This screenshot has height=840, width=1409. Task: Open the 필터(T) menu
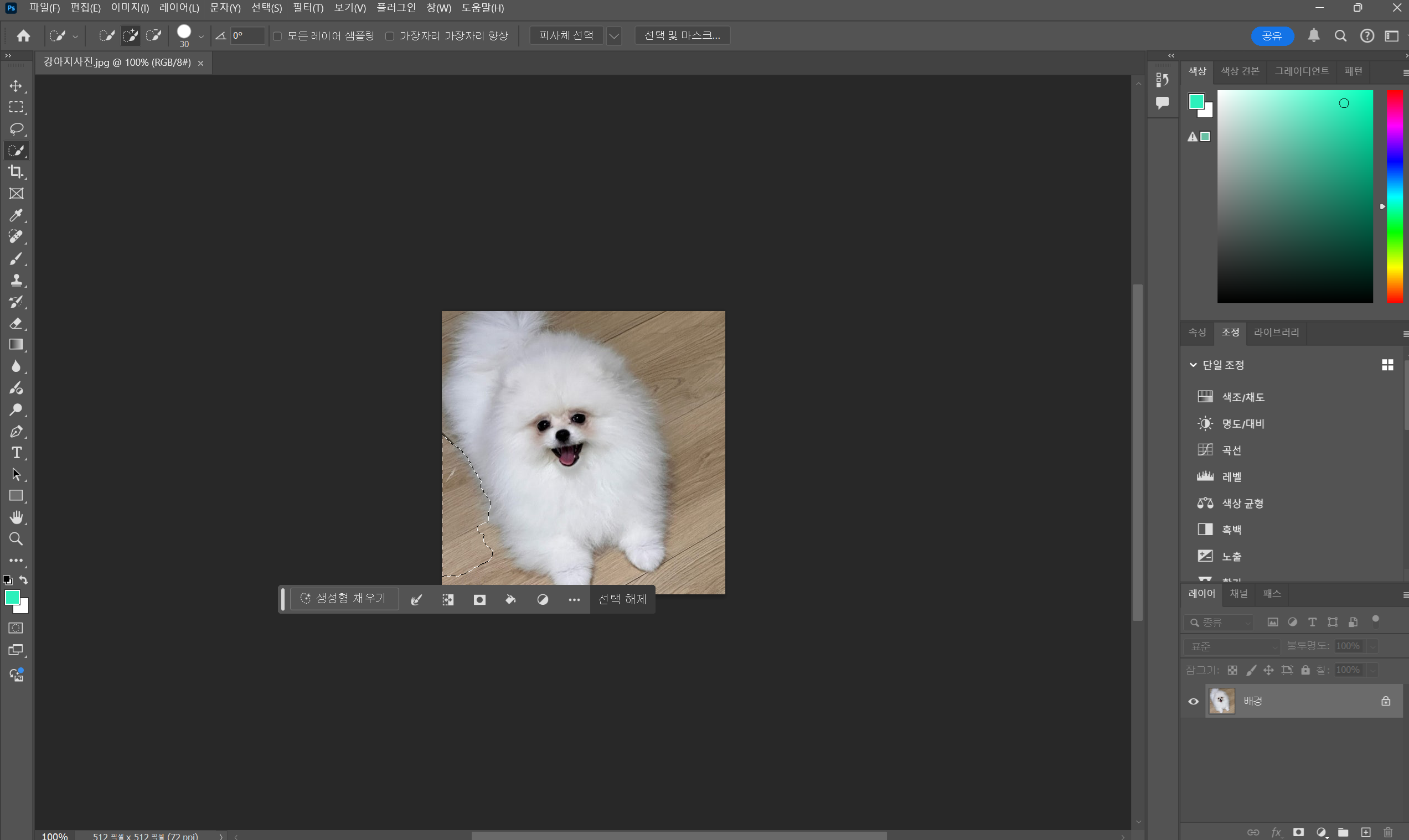(307, 8)
